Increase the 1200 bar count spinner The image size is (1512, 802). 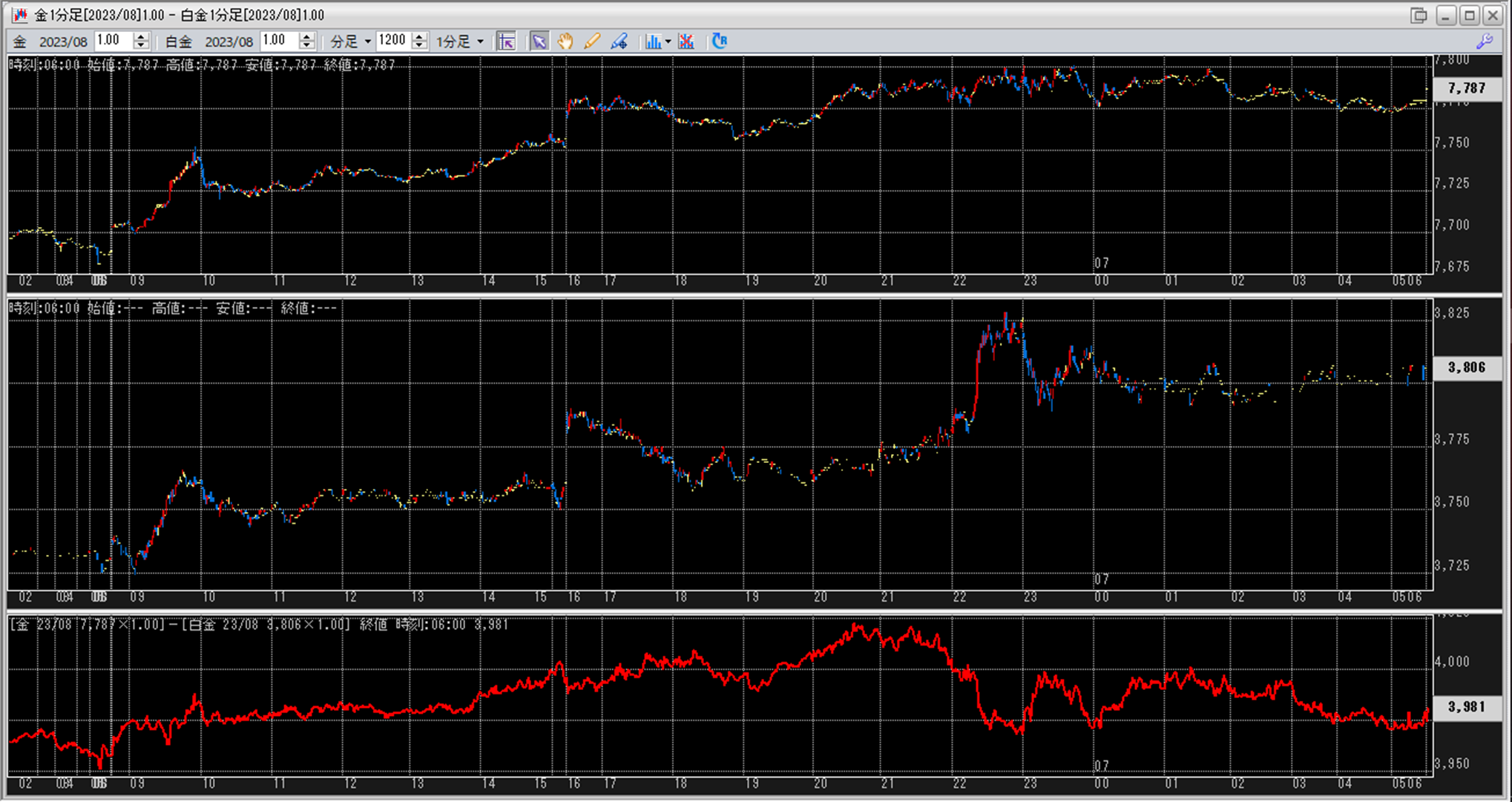pyautogui.click(x=420, y=36)
